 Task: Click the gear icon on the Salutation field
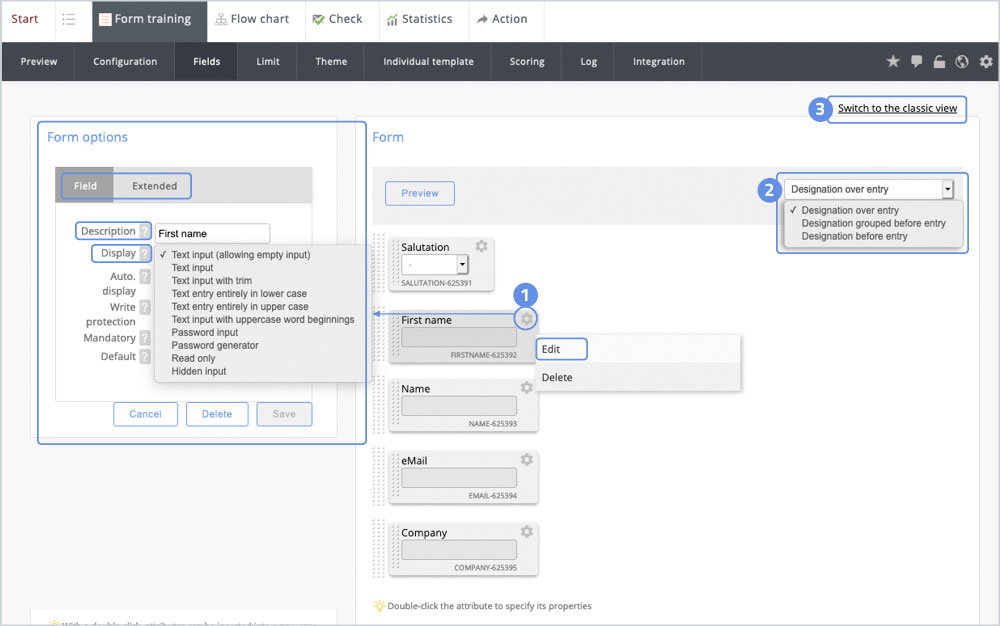coord(481,246)
